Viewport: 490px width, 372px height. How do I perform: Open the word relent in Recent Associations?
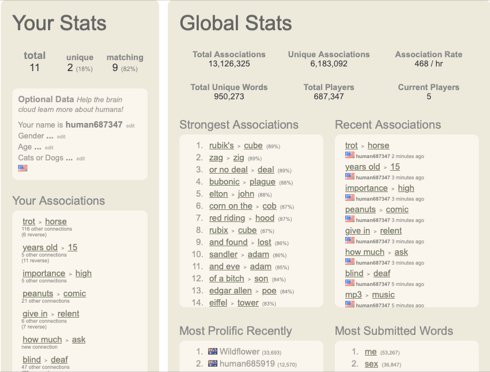391,231
